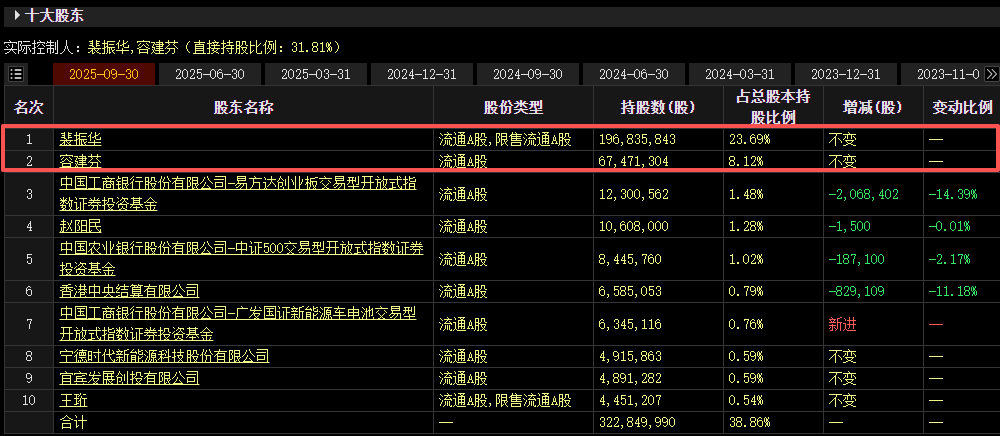Open the 广发国证新能源车电池 fund link
The image size is (1000, 436).
(x=238, y=323)
